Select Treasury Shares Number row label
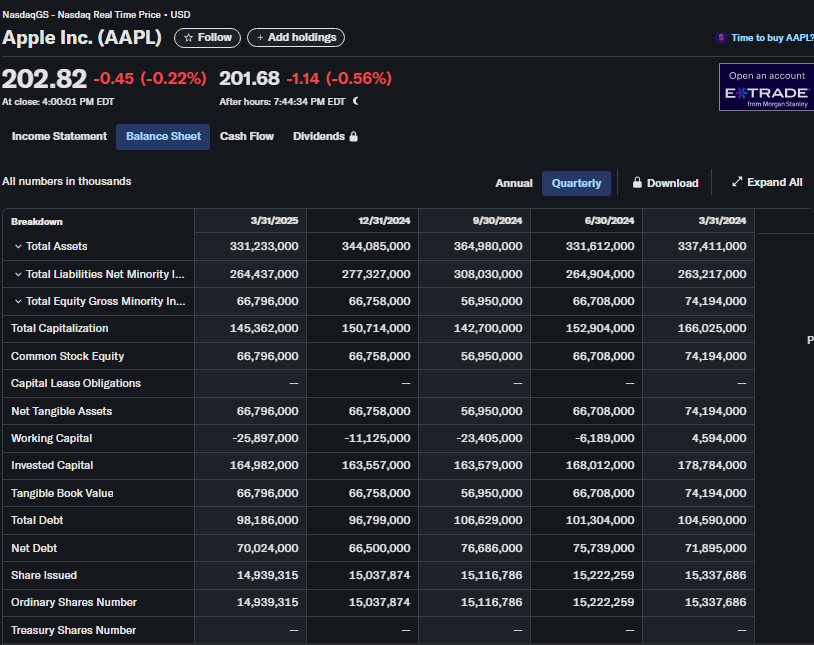The height and width of the screenshot is (645, 814). 74,630
